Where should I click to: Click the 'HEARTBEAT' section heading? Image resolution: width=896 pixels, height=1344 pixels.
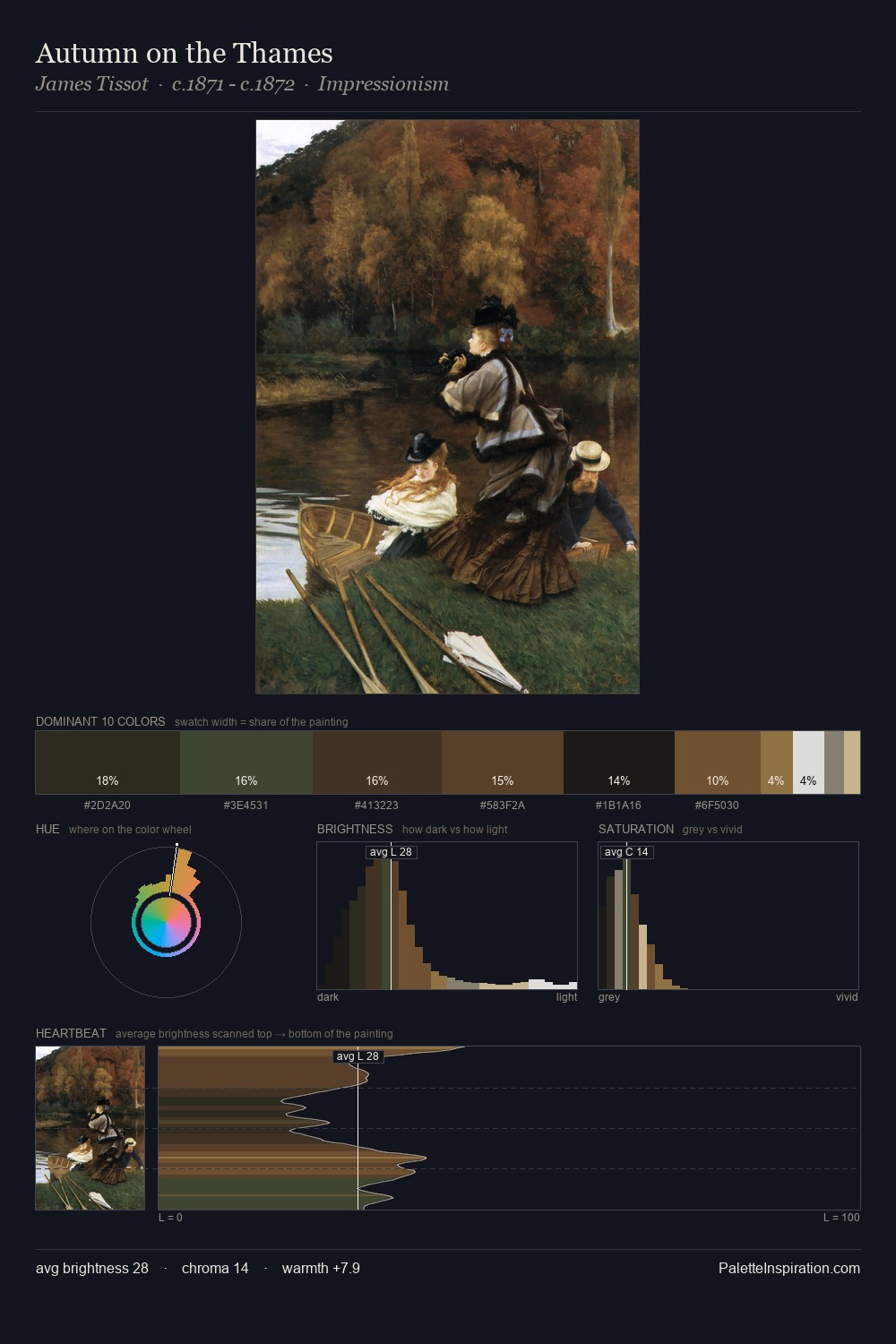(x=71, y=1033)
